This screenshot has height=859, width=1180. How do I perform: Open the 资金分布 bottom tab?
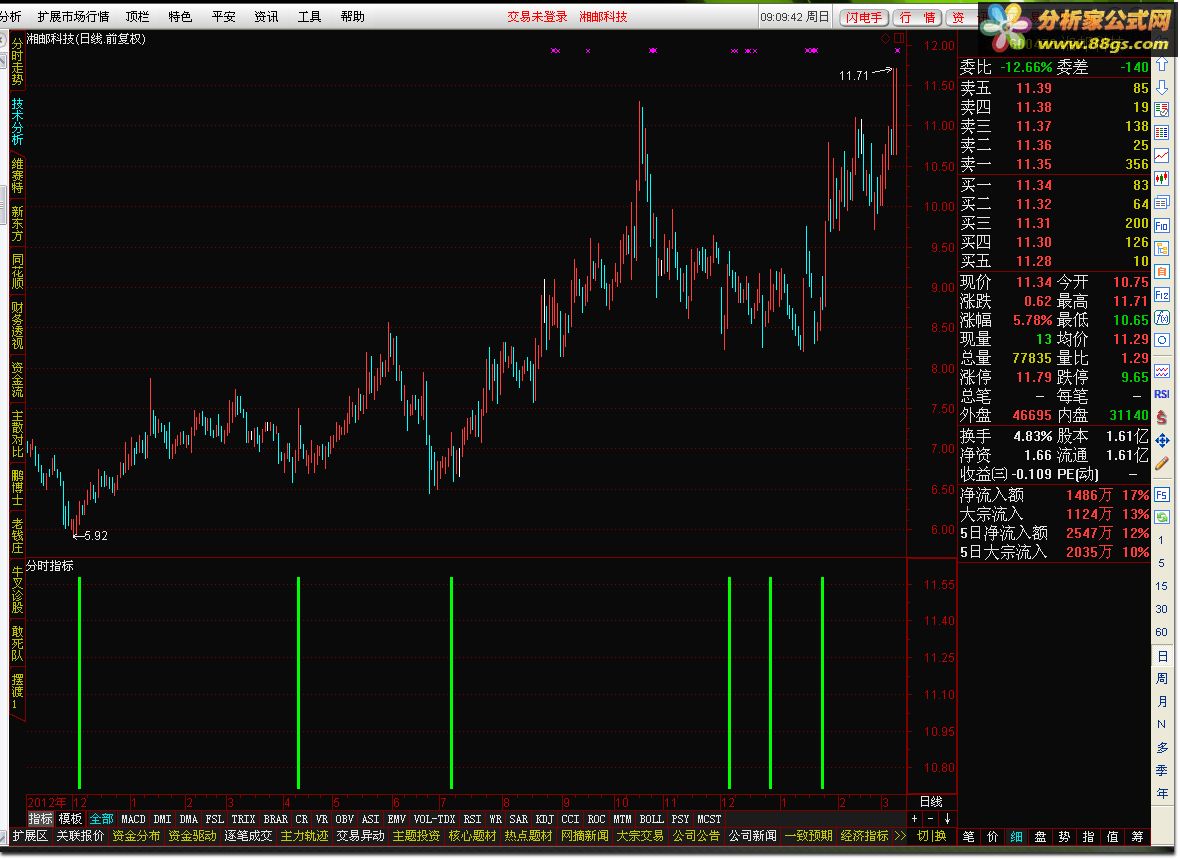[x=136, y=836]
